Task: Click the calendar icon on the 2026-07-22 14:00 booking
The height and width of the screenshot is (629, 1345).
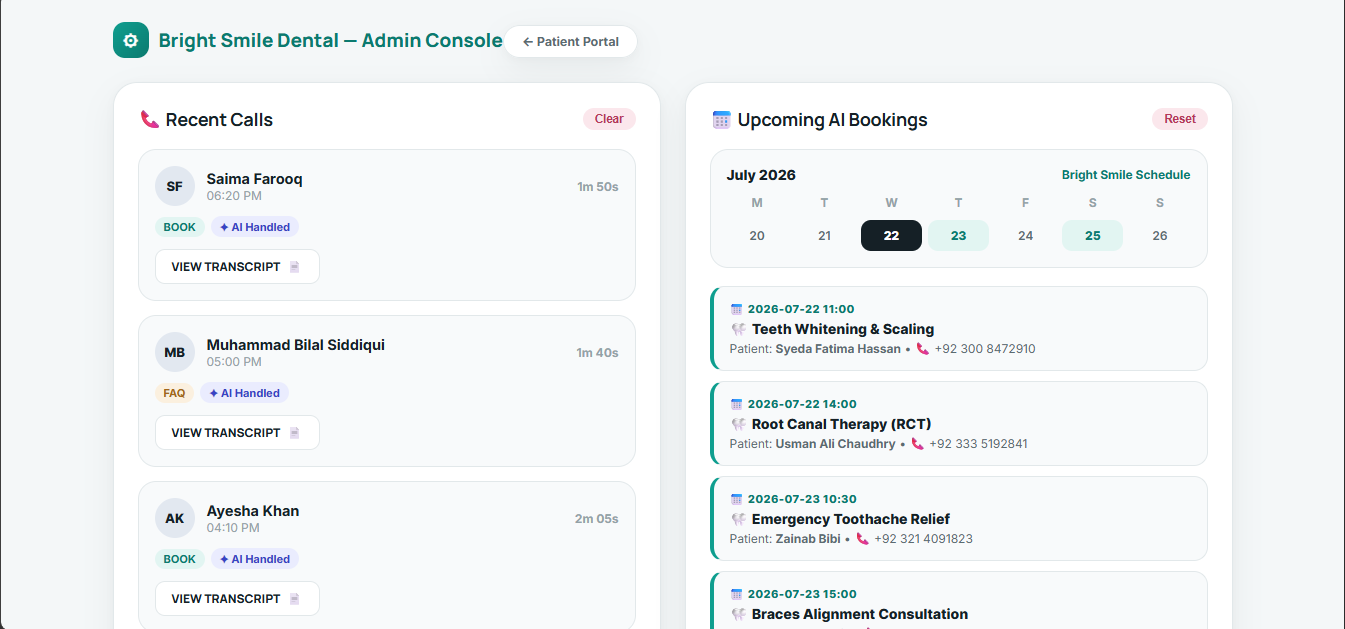Action: tap(737, 404)
